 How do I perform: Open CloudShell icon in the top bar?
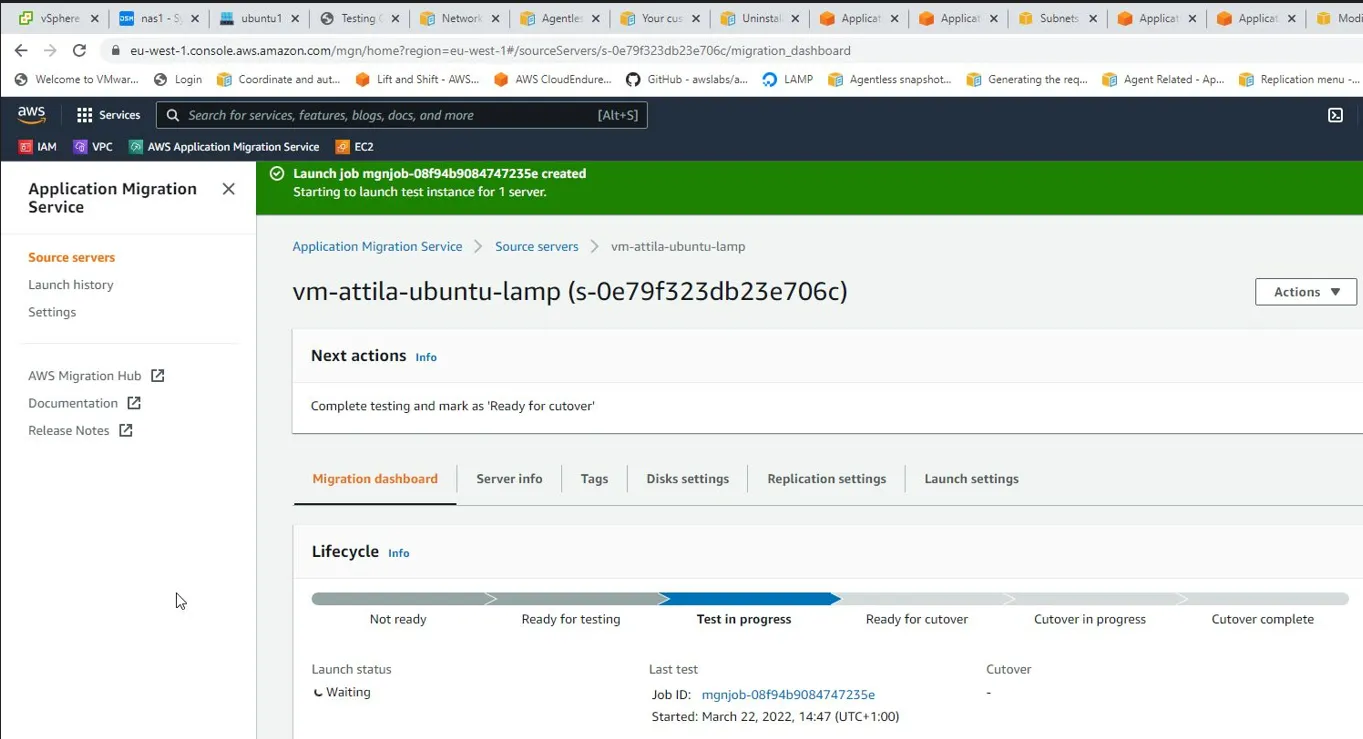click(x=1335, y=115)
